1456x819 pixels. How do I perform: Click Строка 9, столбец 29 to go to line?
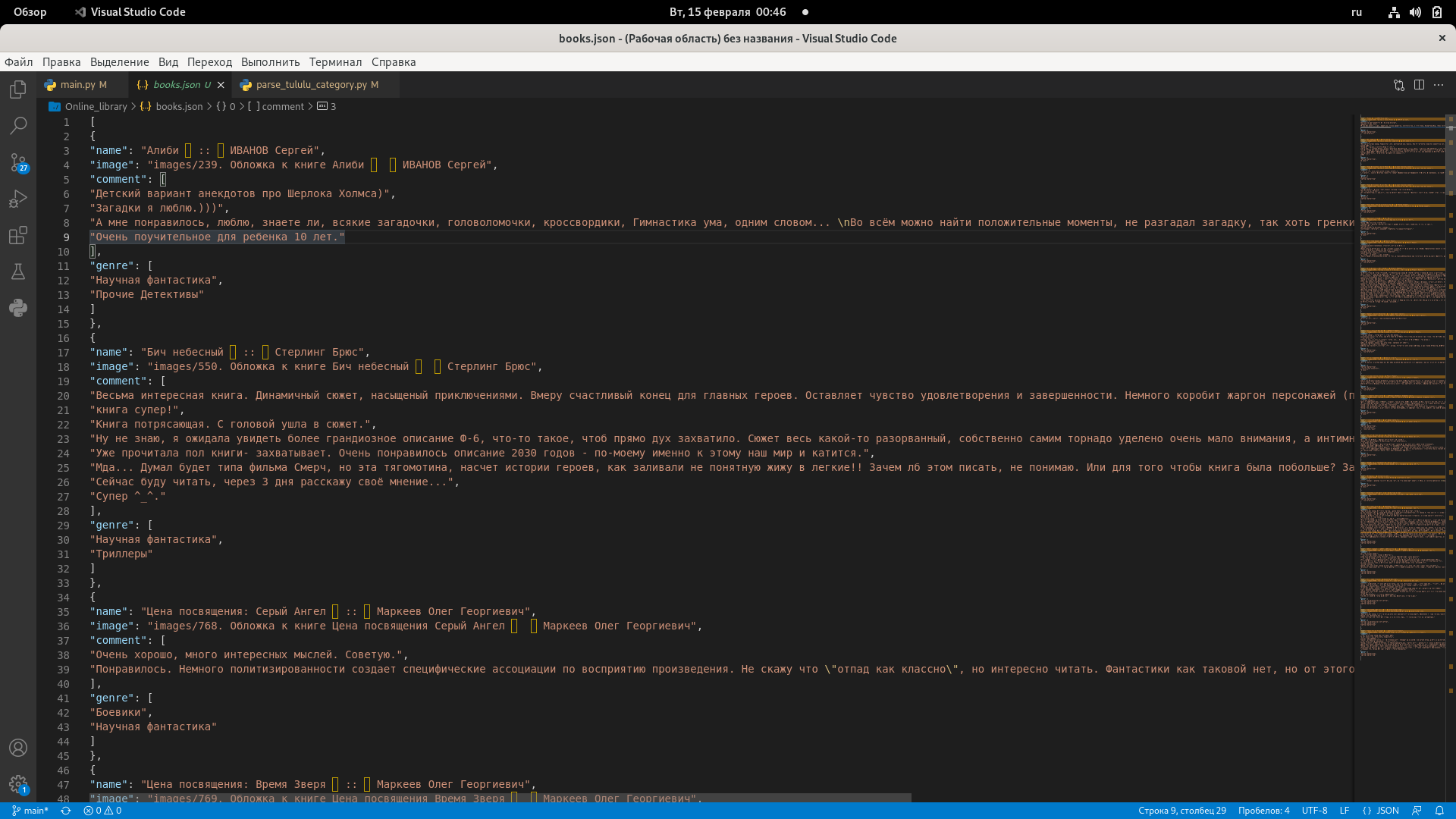[1183, 810]
